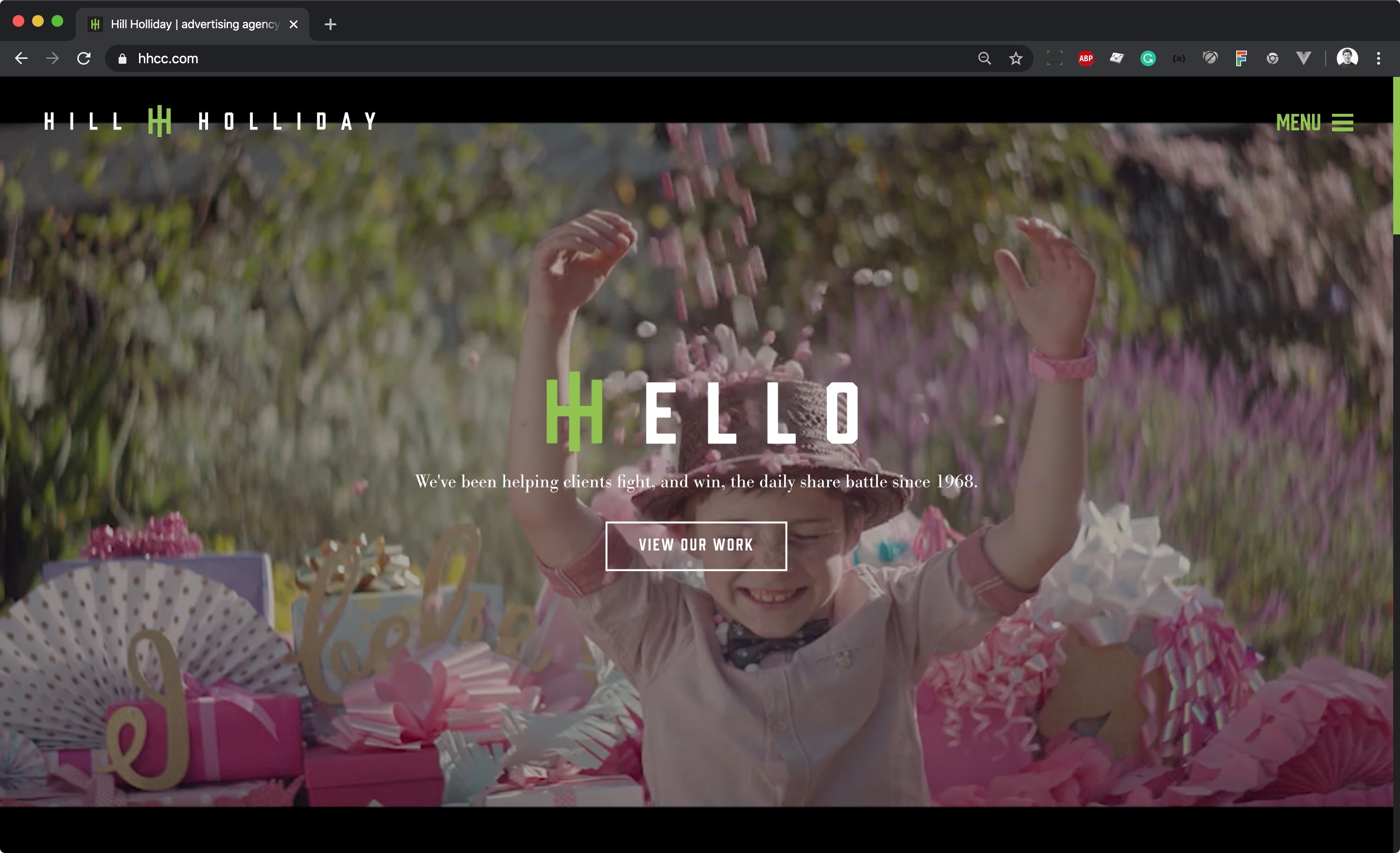Click the lock site-info icon

pyautogui.click(x=122, y=58)
